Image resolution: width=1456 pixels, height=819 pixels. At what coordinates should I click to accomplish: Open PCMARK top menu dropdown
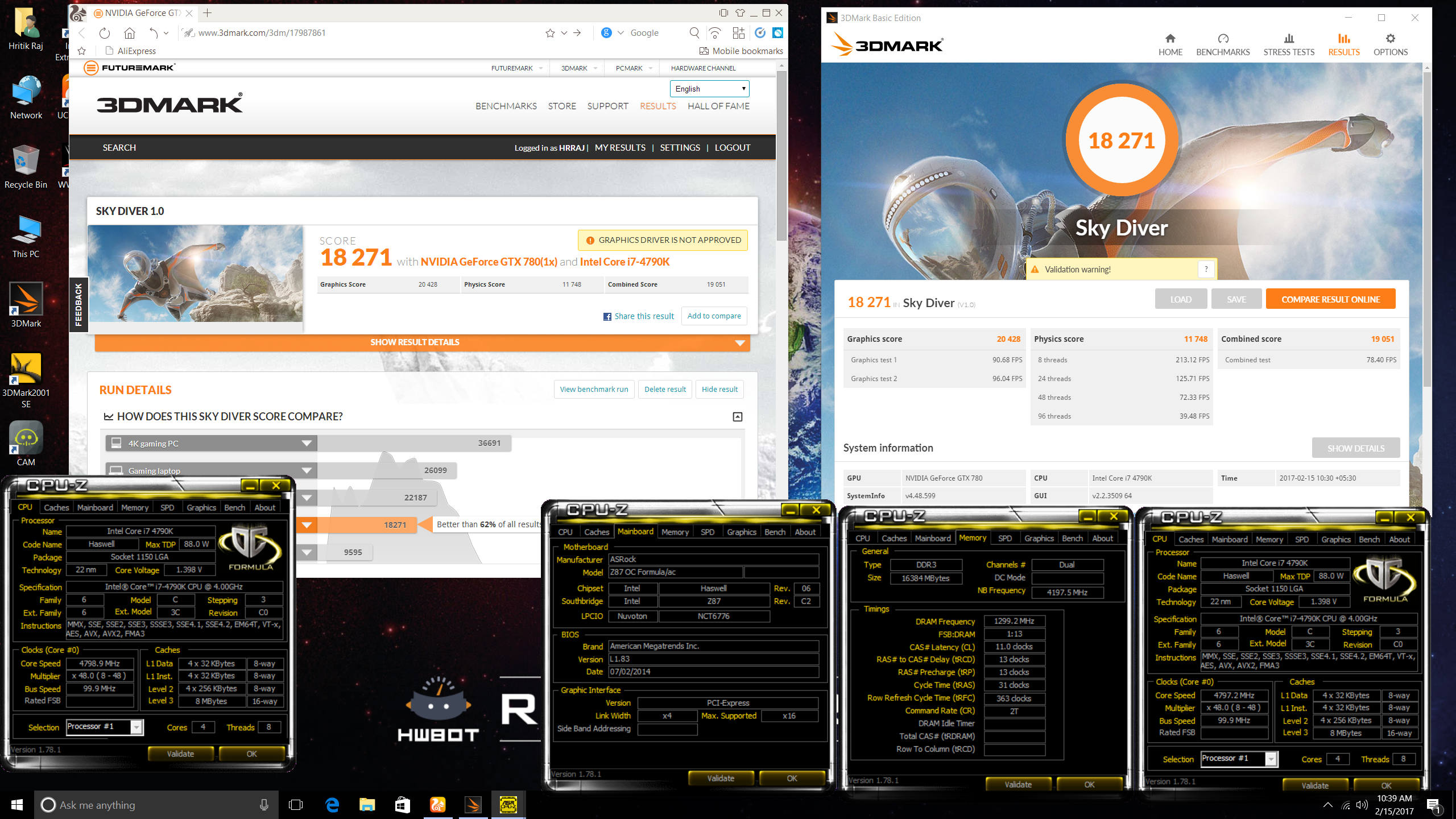coord(634,68)
